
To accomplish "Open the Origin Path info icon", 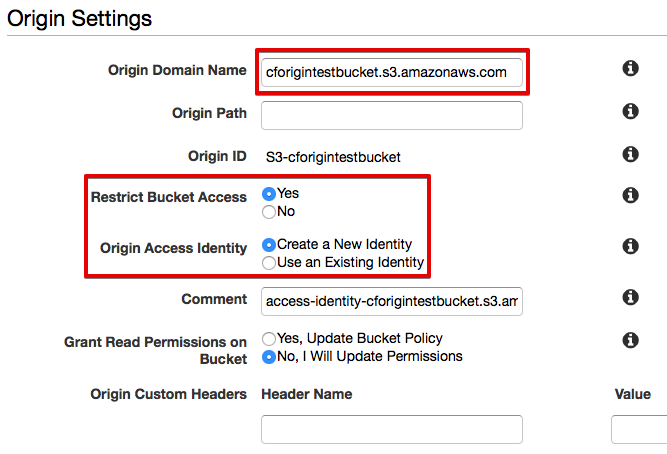I will pyautogui.click(x=630, y=111).
